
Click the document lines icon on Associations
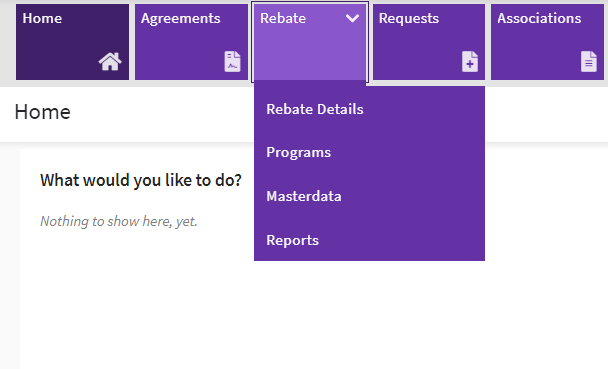click(x=589, y=62)
